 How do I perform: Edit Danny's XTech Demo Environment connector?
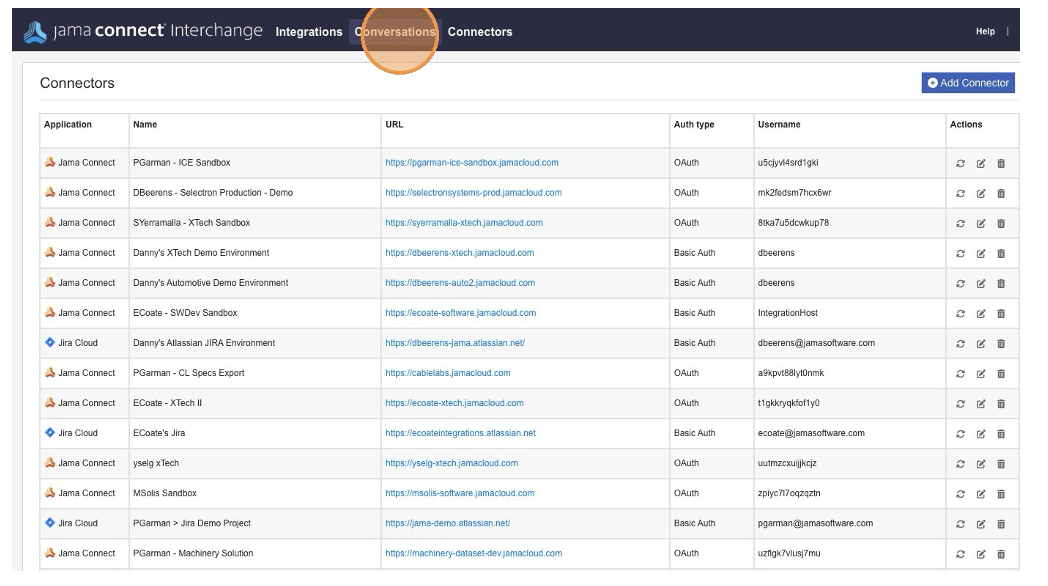click(x=980, y=253)
